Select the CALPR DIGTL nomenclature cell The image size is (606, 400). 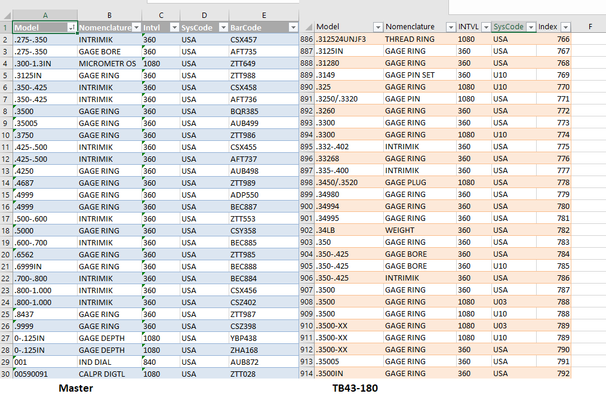pyautogui.click(x=109, y=374)
